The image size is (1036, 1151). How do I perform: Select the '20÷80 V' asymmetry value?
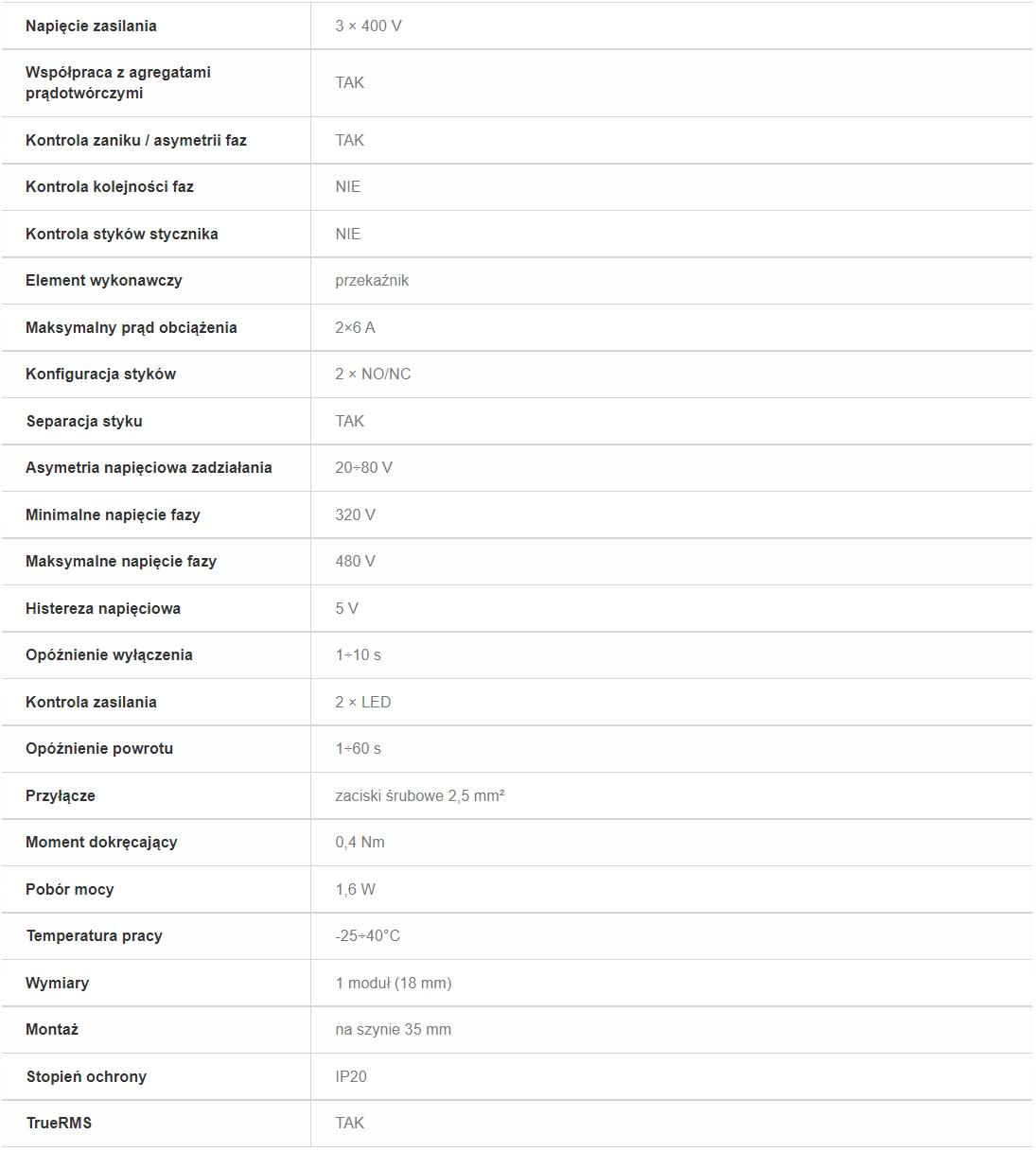(x=363, y=467)
